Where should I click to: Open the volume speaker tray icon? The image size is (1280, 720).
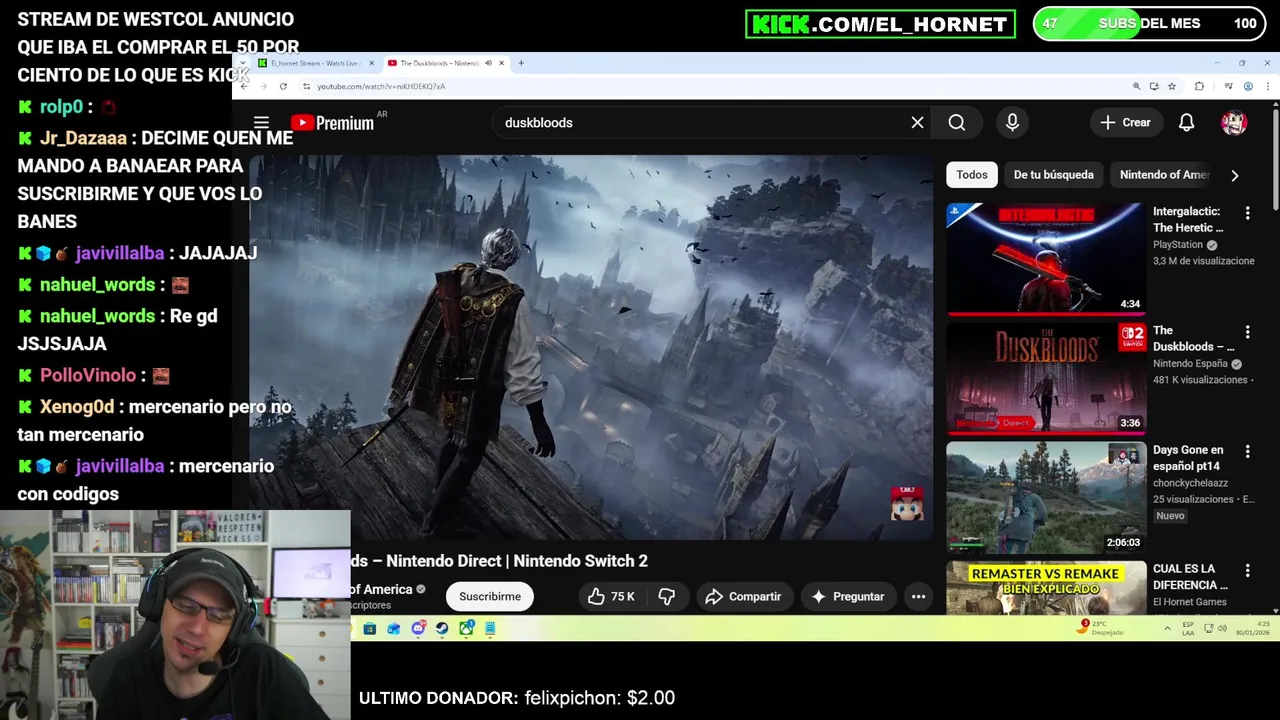[1221, 628]
